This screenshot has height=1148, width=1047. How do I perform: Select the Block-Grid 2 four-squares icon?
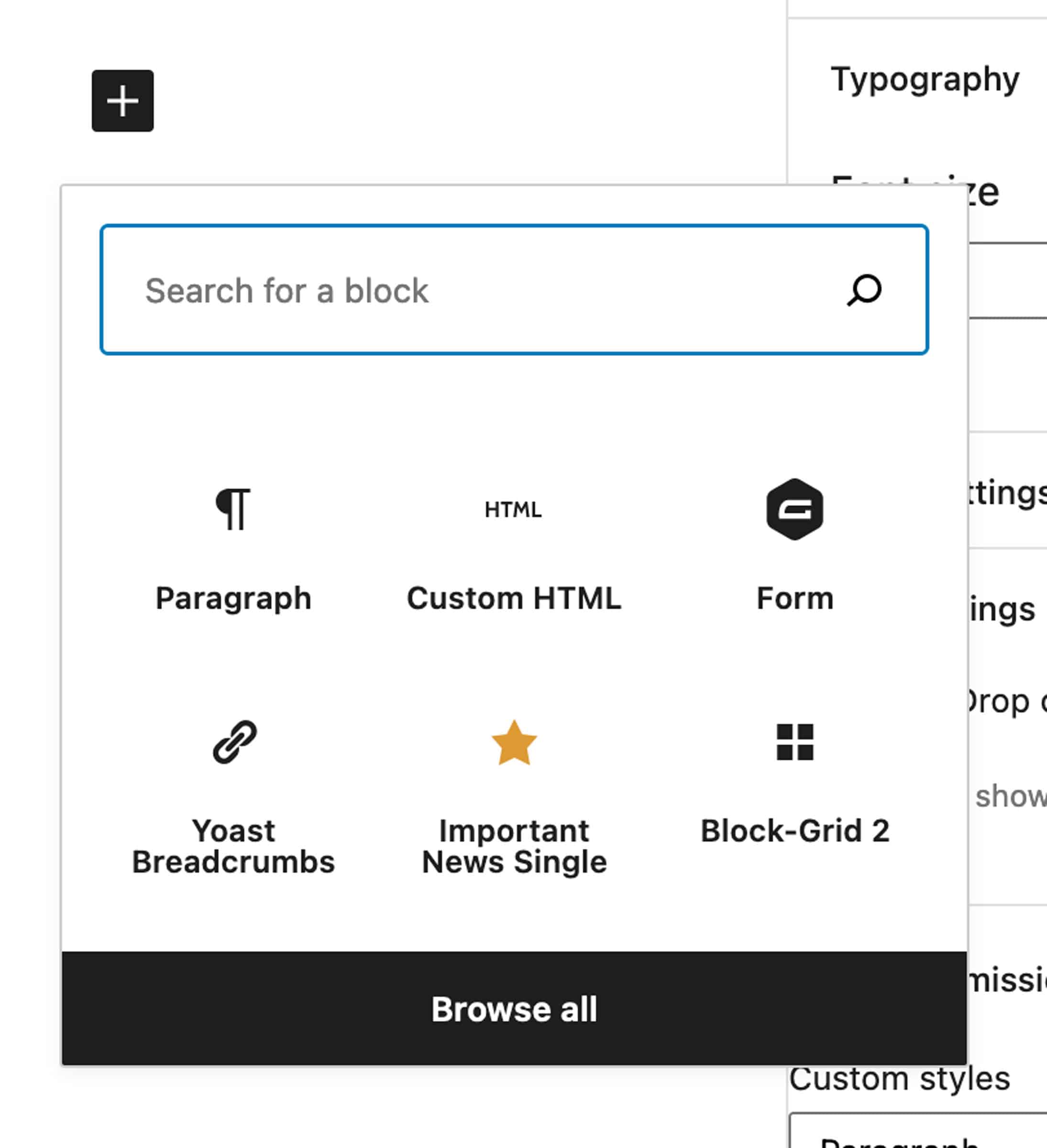(x=795, y=742)
